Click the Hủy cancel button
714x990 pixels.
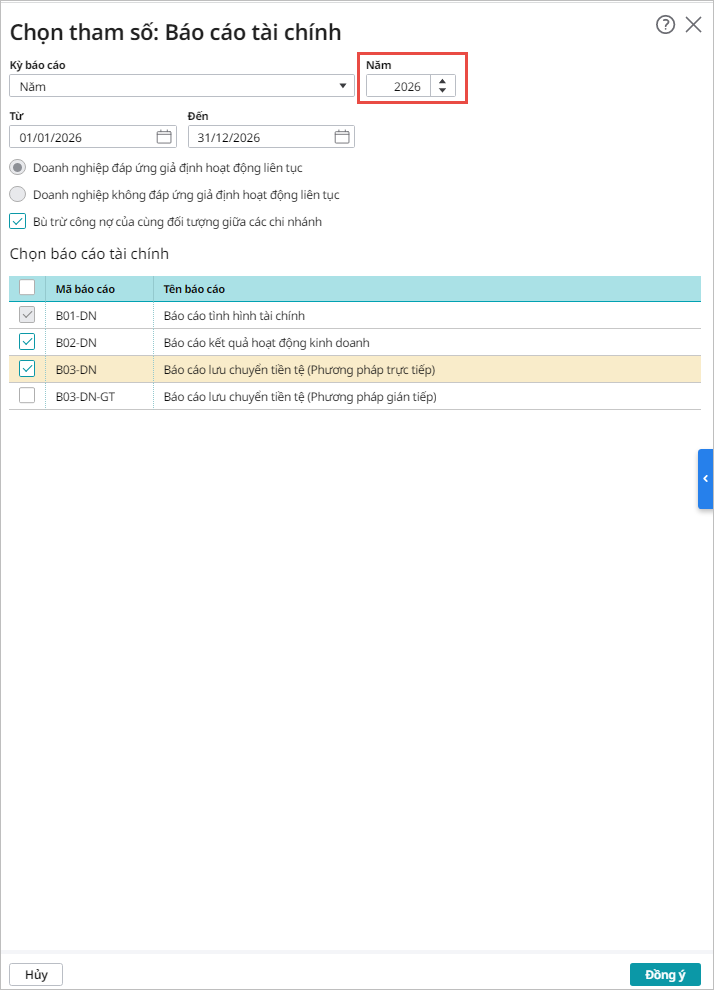[x=36, y=975]
